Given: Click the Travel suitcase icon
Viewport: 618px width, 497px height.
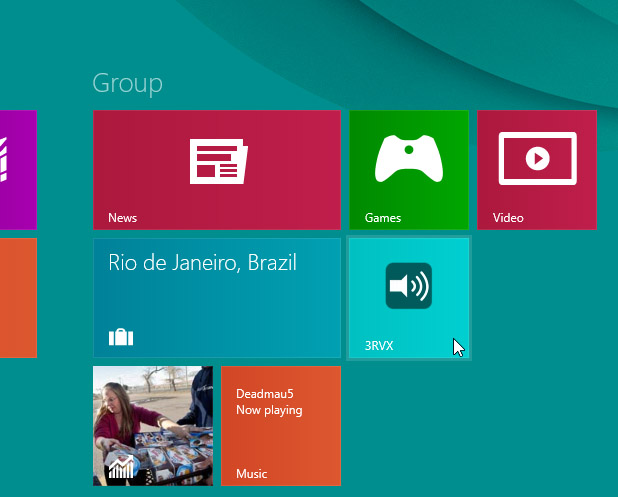Looking at the screenshot, I should [x=121, y=337].
